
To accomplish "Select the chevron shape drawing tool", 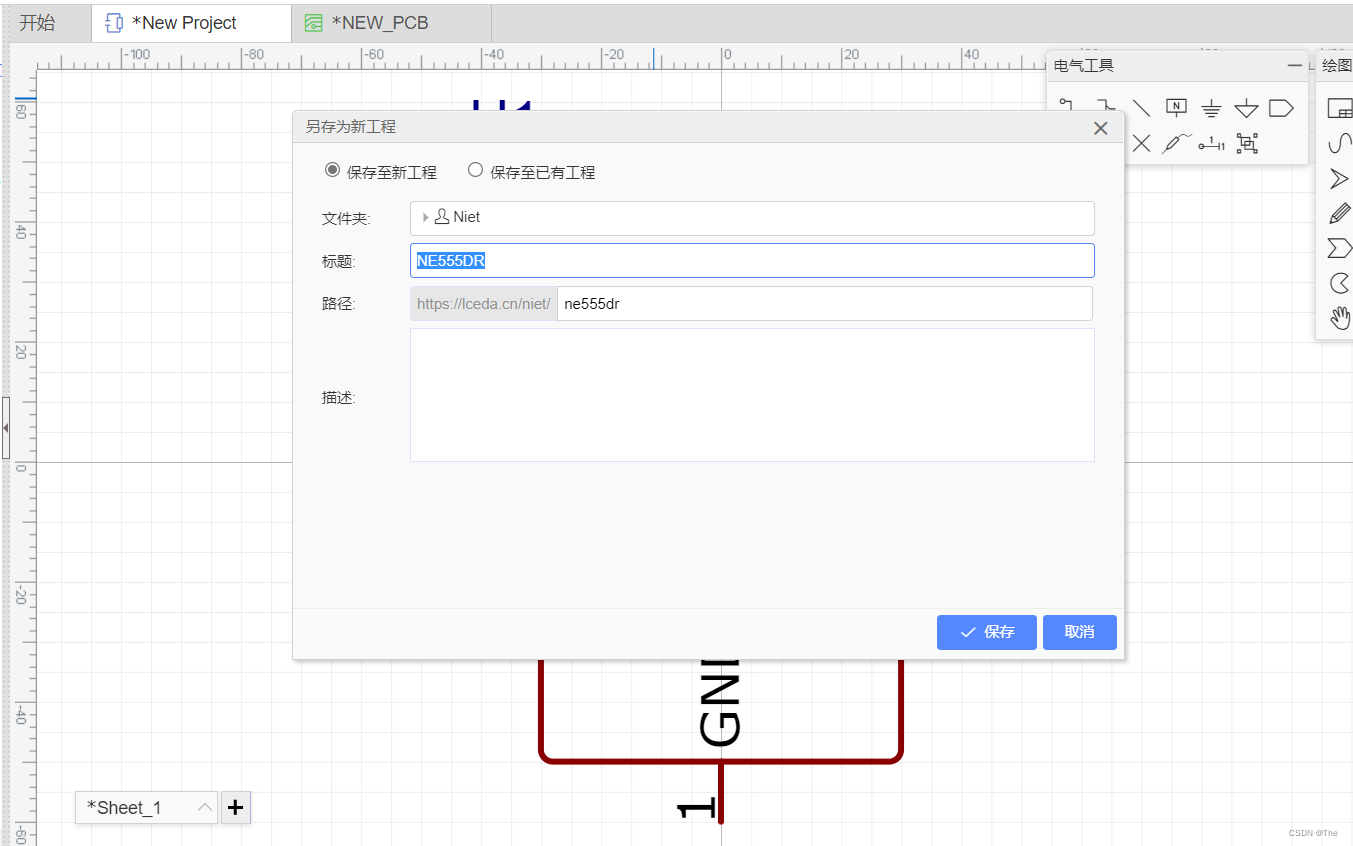I will click(x=1340, y=248).
